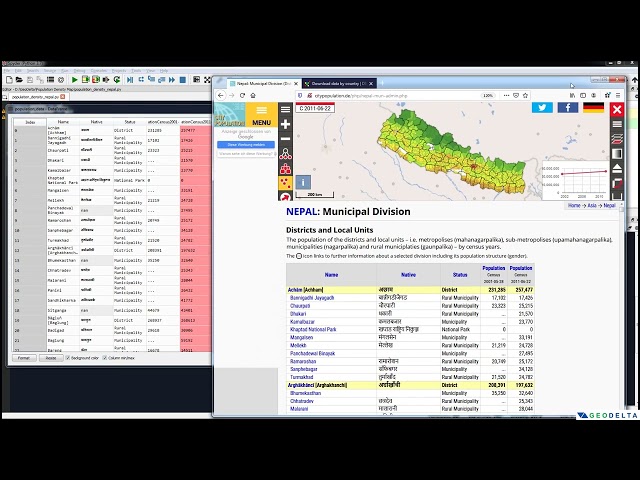Click the Save file icon in Spyder toolbar
The height and width of the screenshot is (480, 640).
[30, 80]
